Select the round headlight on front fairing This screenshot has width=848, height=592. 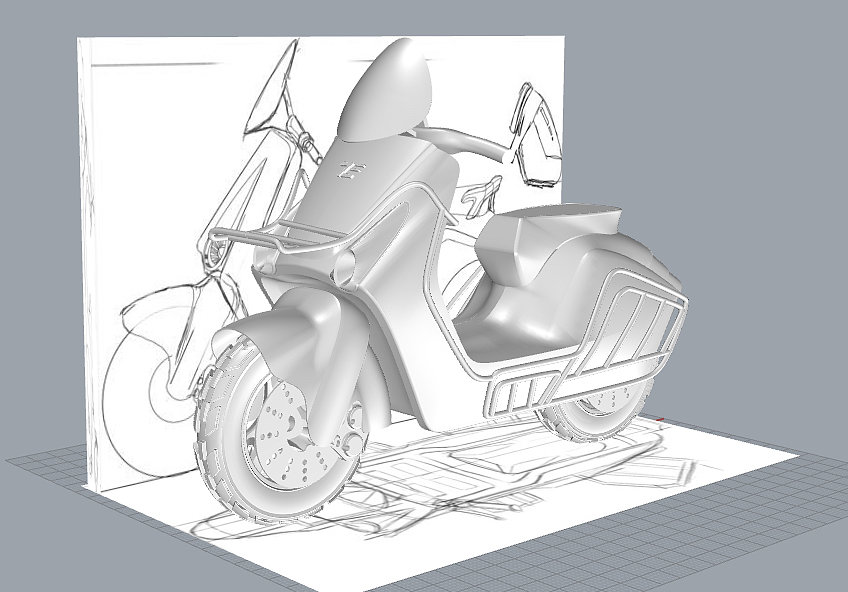(x=344, y=268)
